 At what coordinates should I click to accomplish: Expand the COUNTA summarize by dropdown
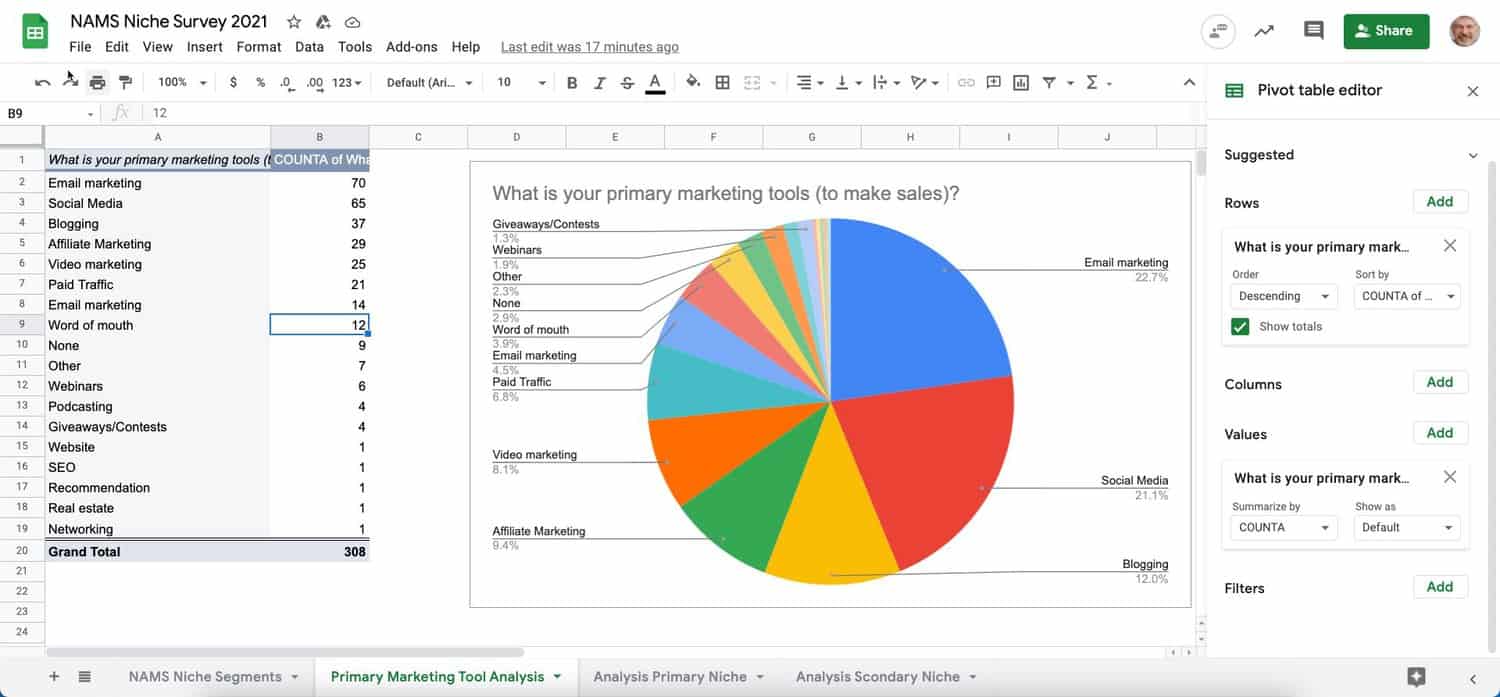[x=1283, y=527]
